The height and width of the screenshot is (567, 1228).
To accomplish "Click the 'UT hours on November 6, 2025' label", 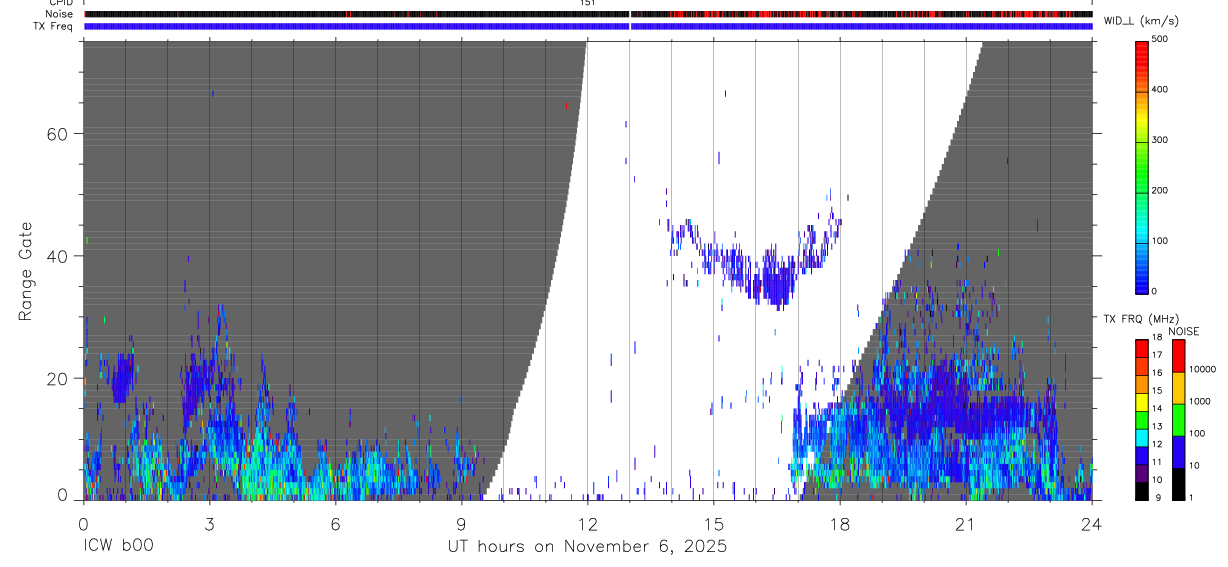I will tap(587, 547).
